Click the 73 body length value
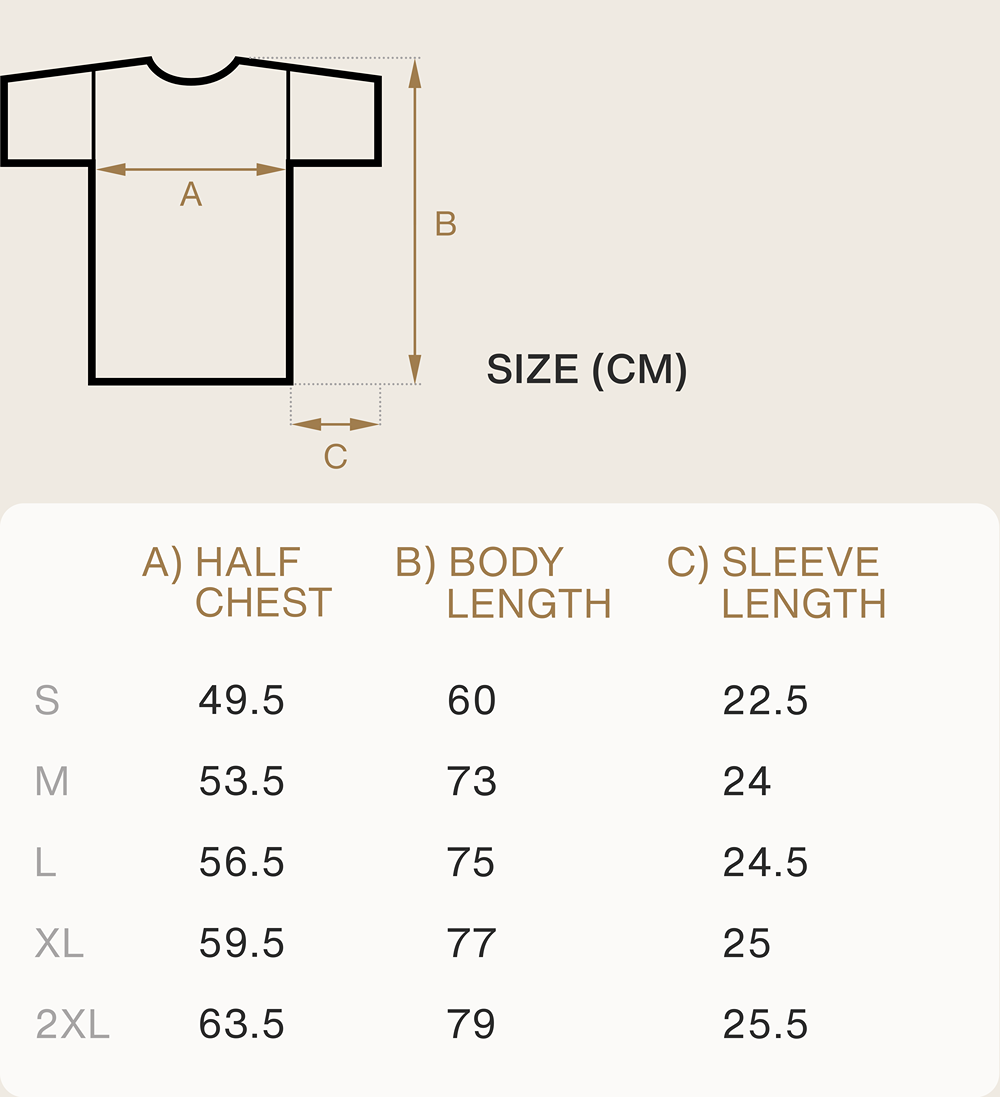 coord(472,781)
